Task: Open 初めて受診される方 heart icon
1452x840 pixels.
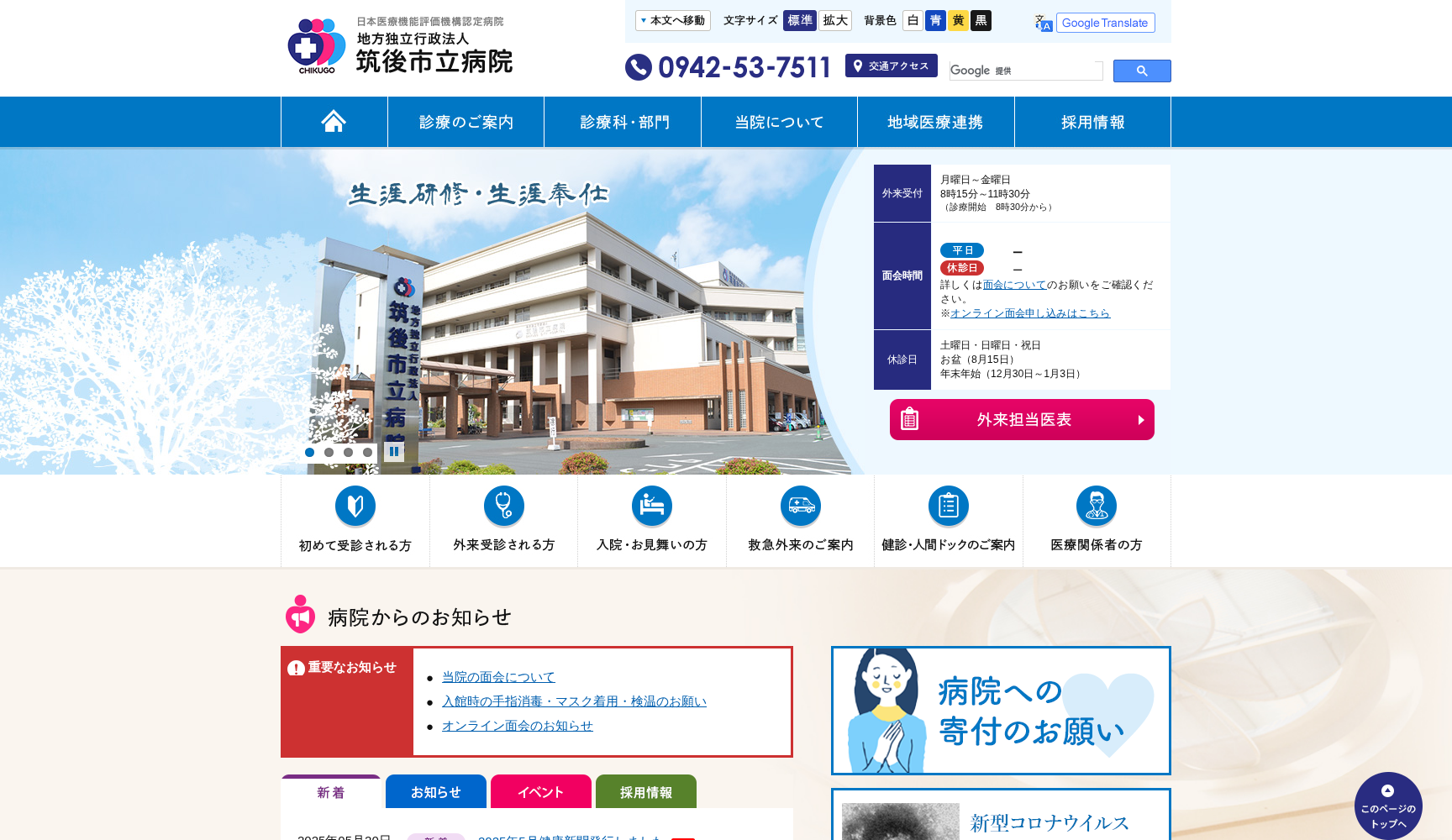Action: 355,507
